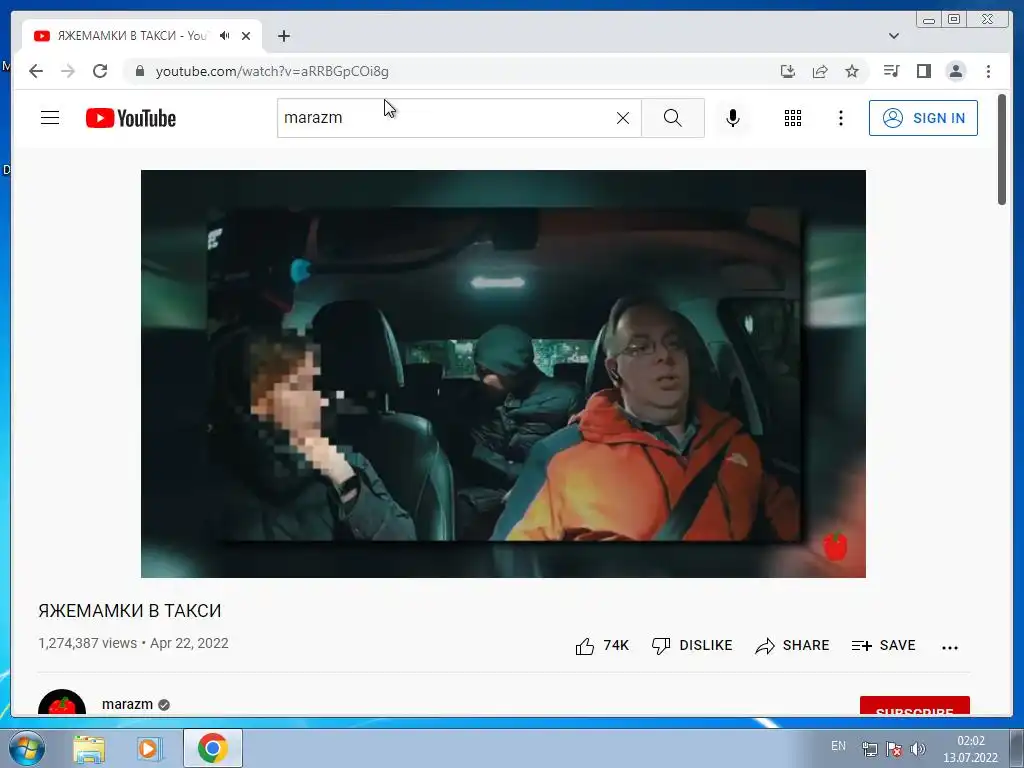1024x768 pixels.
Task: Click video title ЯЖЕМАМКИ В ТАКСИ
Action: click(130, 611)
